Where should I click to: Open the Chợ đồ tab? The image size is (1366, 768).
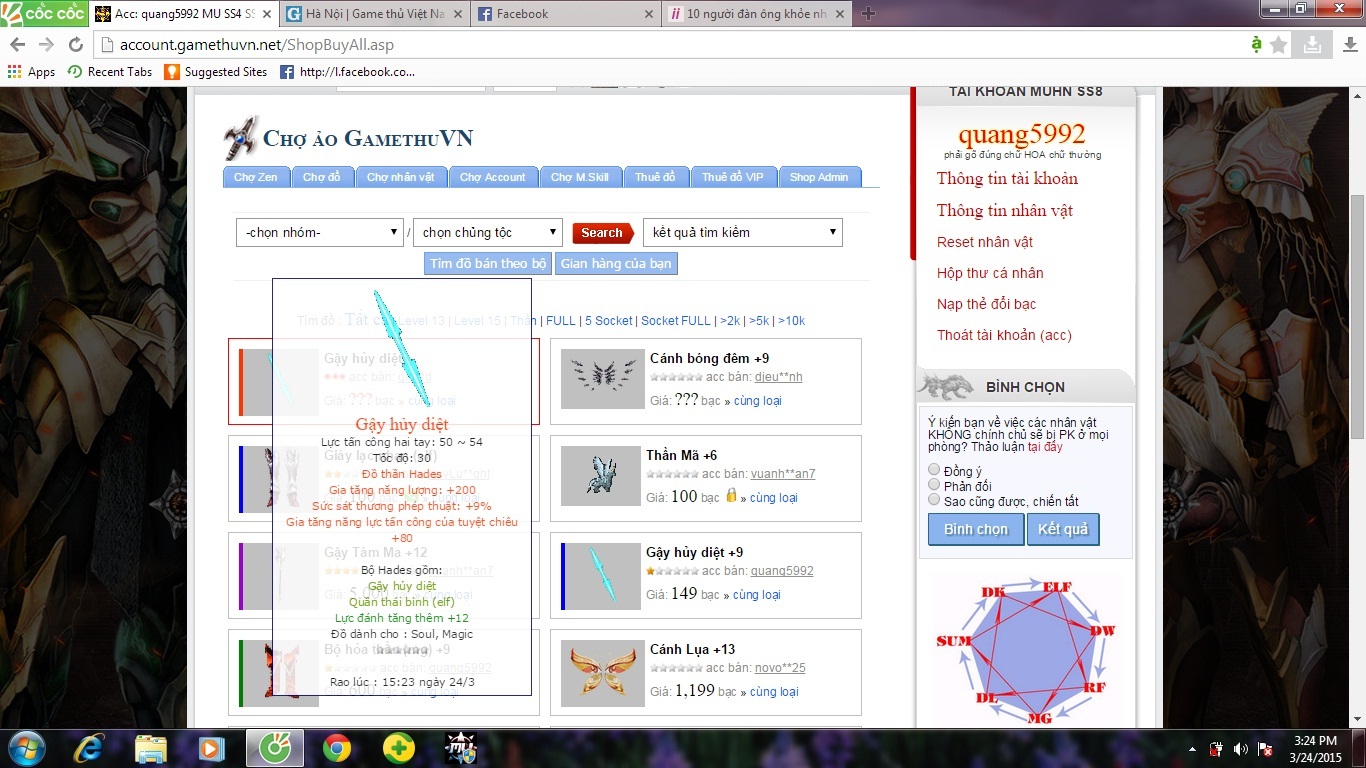(322, 177)
